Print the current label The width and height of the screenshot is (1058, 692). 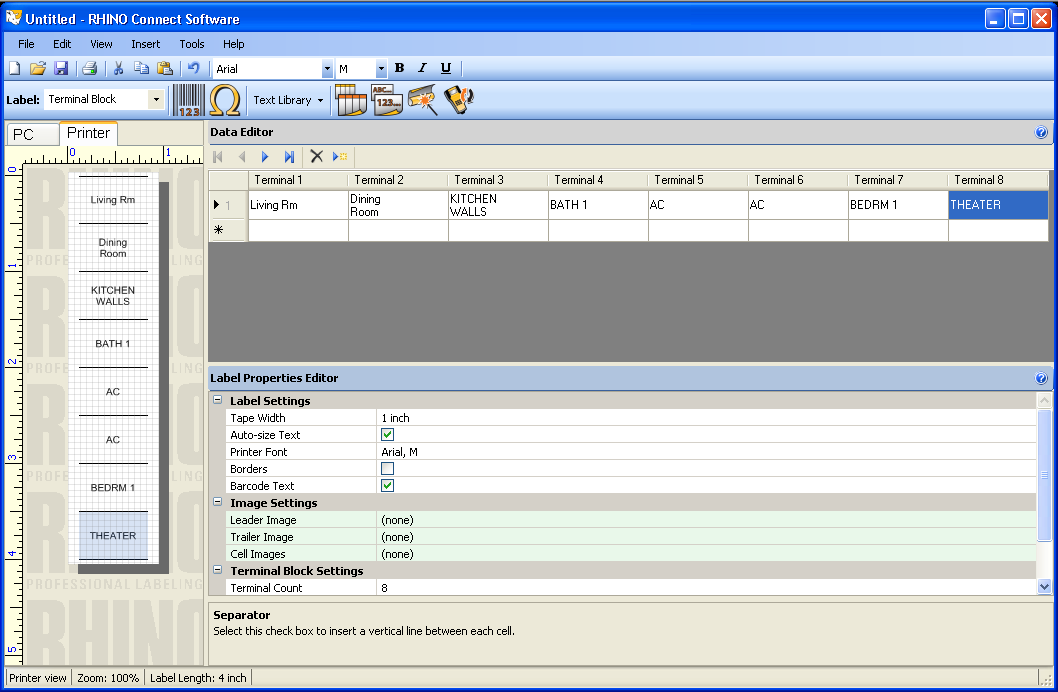click(x=89, y=68)
